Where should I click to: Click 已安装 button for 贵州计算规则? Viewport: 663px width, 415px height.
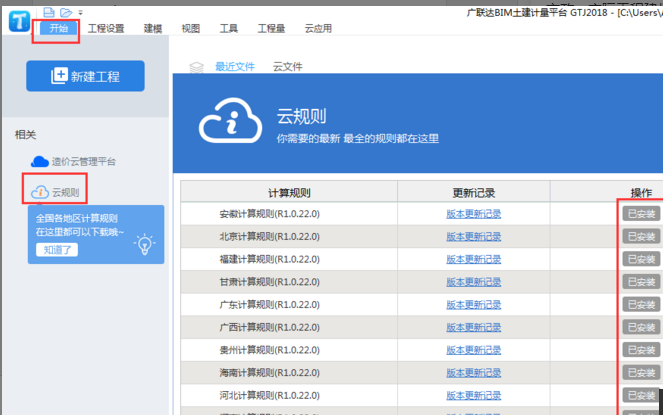[641, 350]
